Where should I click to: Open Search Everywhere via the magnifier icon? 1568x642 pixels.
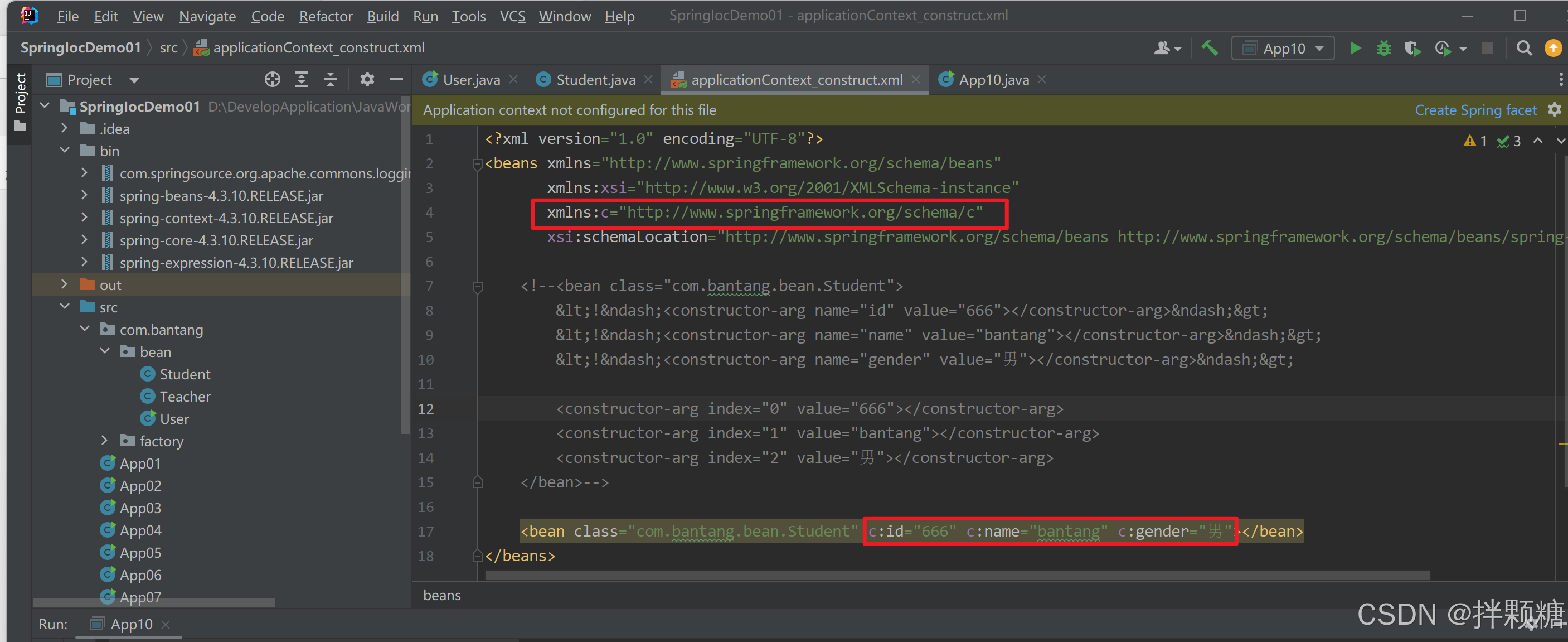click(x=1523, y=48)
